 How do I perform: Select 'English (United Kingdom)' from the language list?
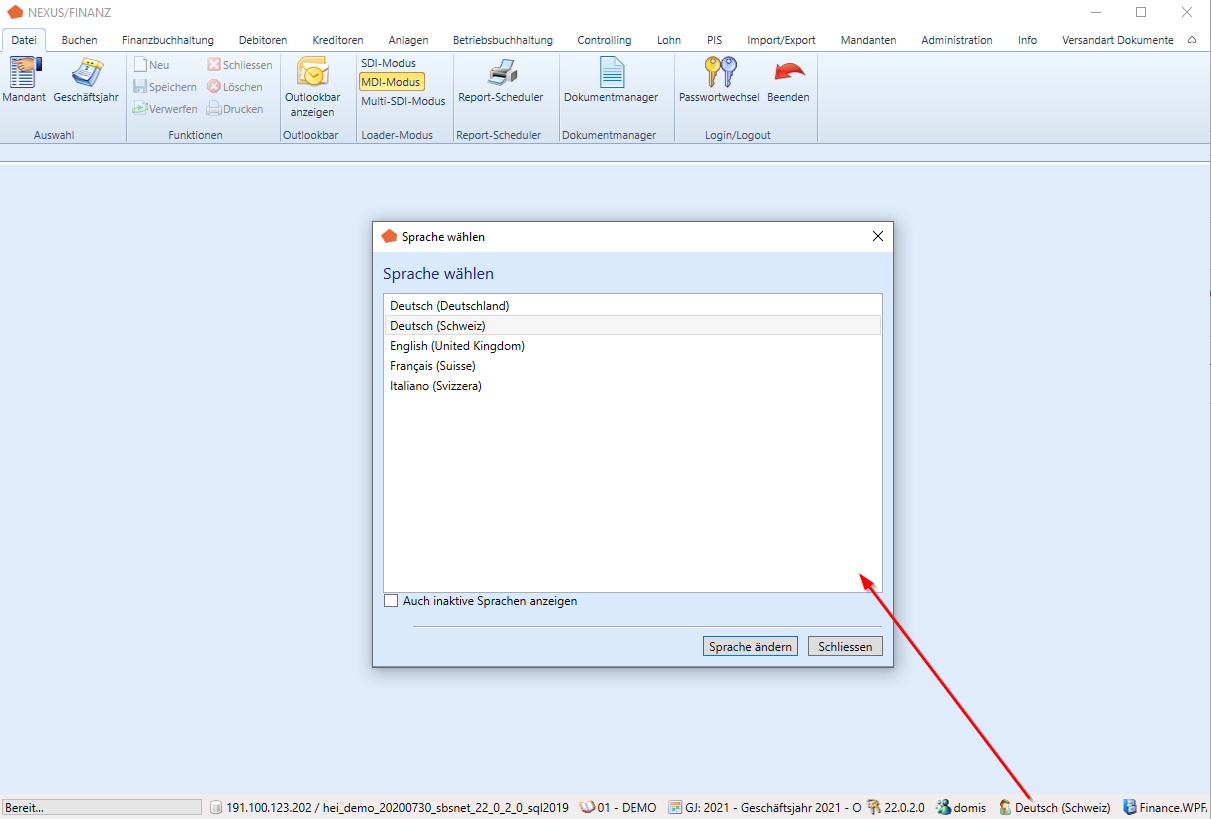pyautogui.click(x=457, y=346)
